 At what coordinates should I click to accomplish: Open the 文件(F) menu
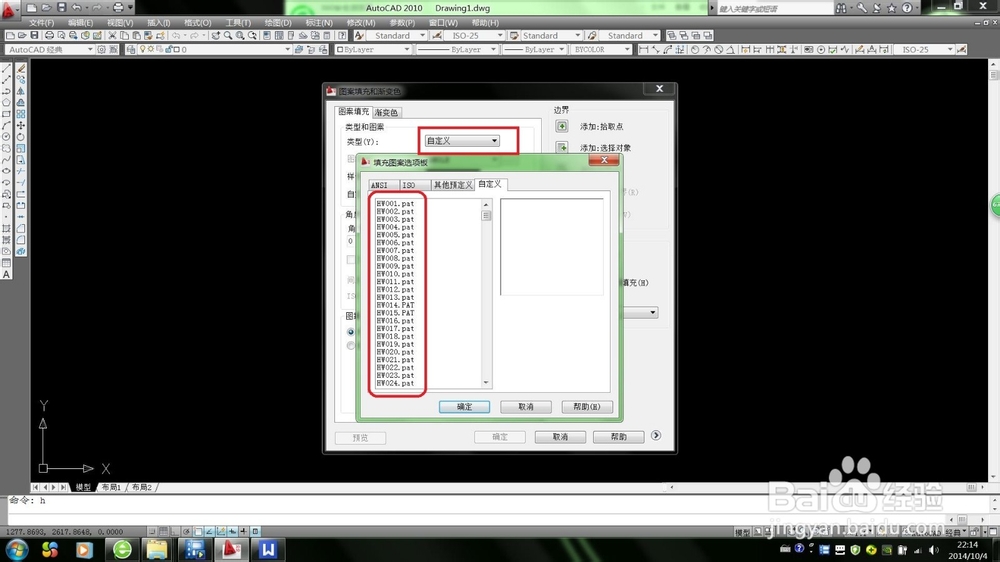41,22
